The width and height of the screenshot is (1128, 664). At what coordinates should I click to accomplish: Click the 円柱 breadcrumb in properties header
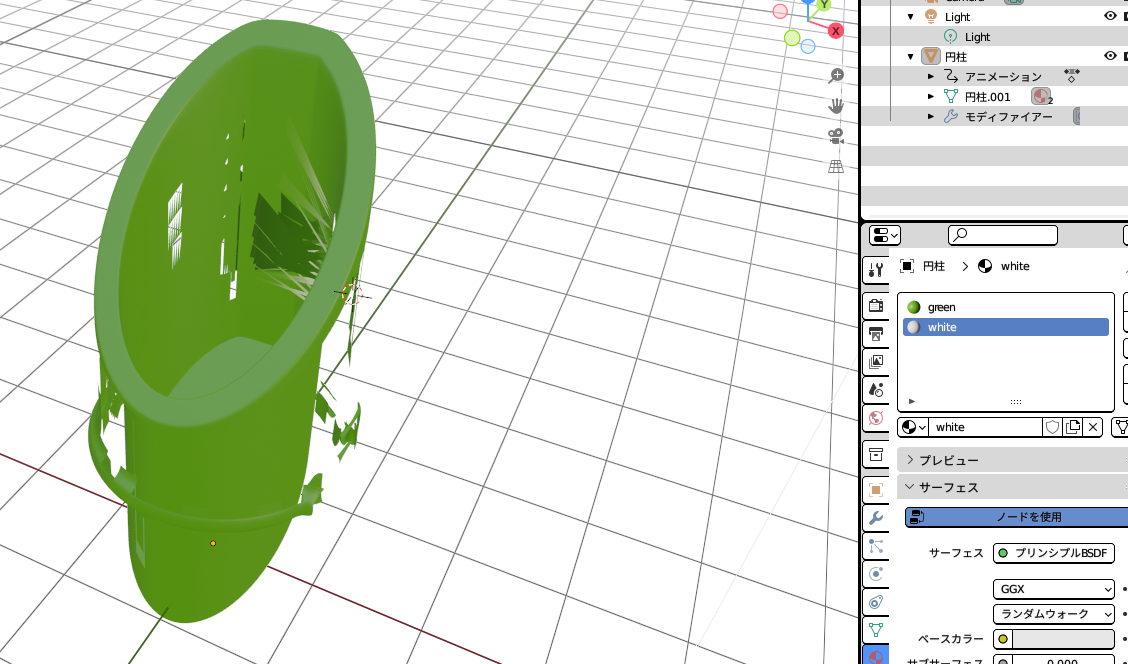click(934, 266)
